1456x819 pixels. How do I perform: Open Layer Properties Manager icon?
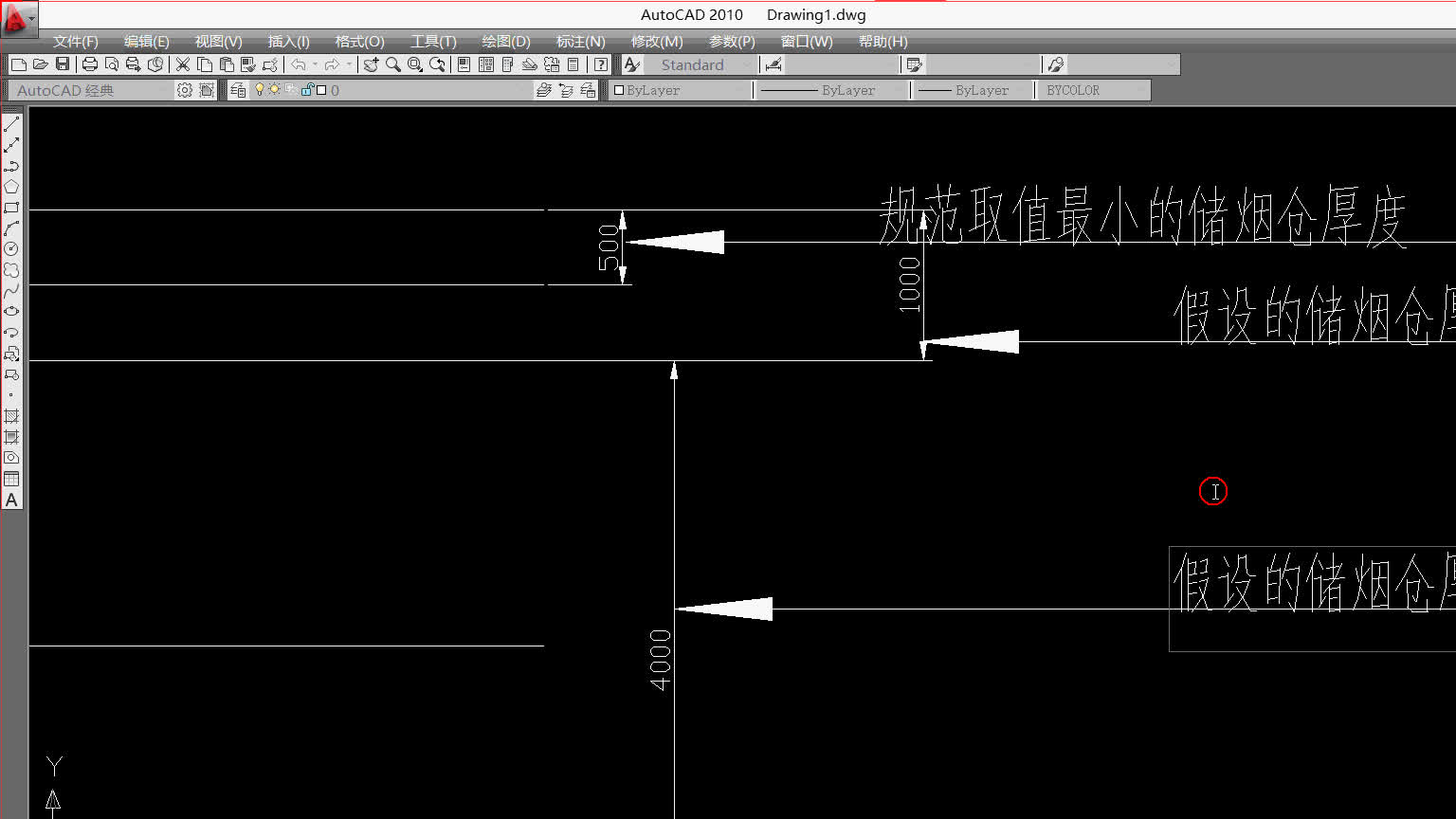pos(238,90)
